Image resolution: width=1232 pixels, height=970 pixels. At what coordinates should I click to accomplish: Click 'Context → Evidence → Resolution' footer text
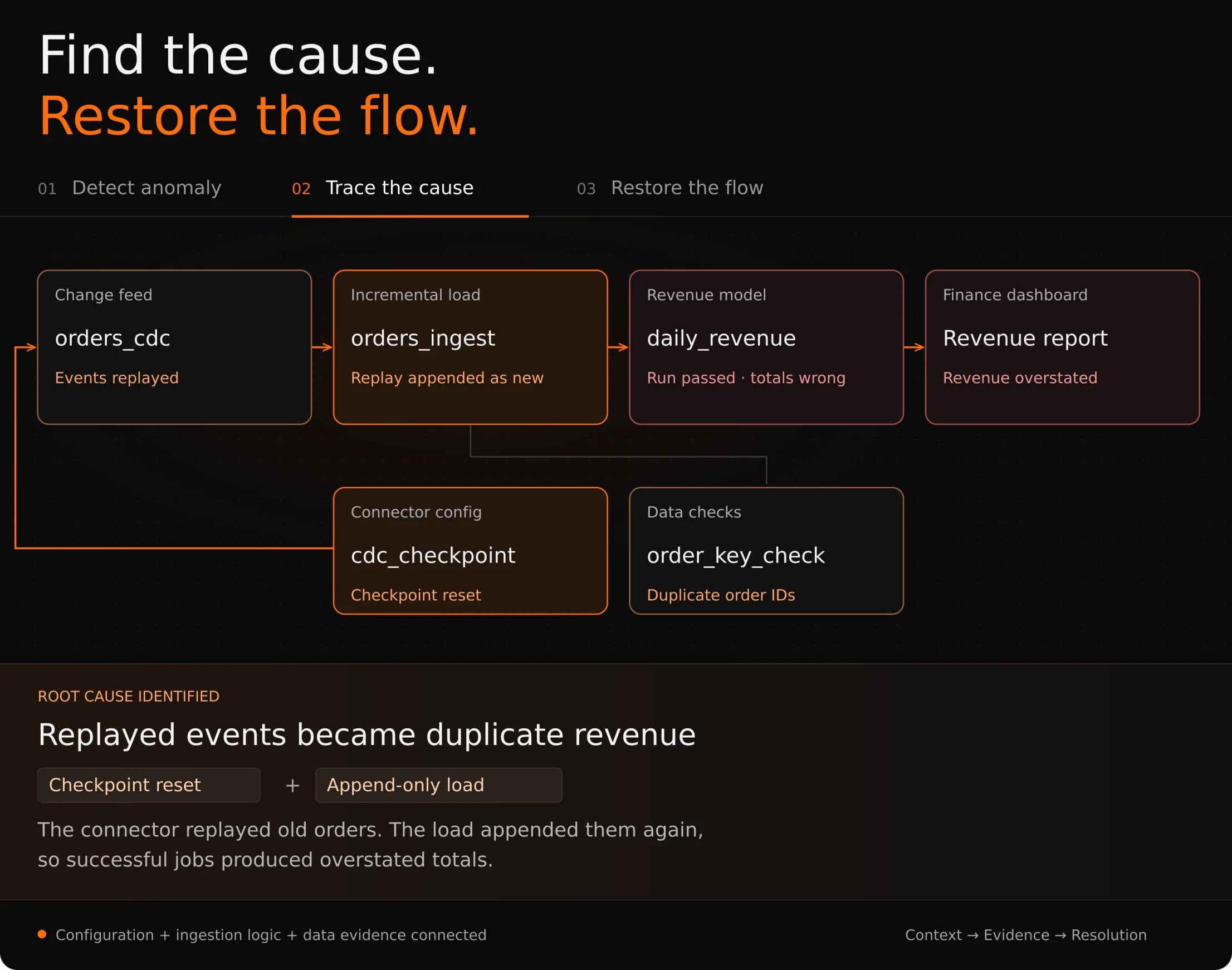point(1026,935)
